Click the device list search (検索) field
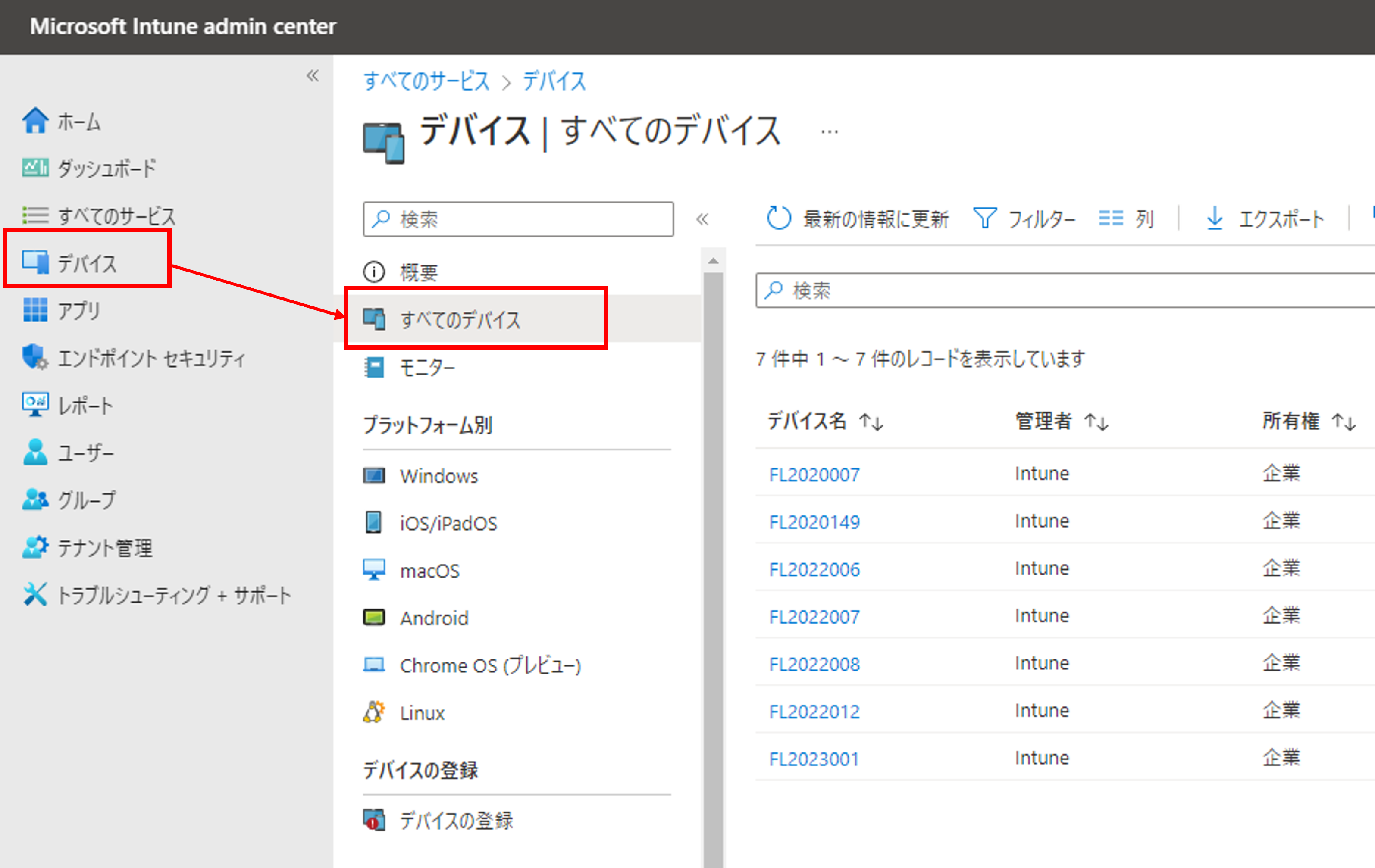Image resolution: width=1375 pixels, height=868 pixels. point(1065,290)
